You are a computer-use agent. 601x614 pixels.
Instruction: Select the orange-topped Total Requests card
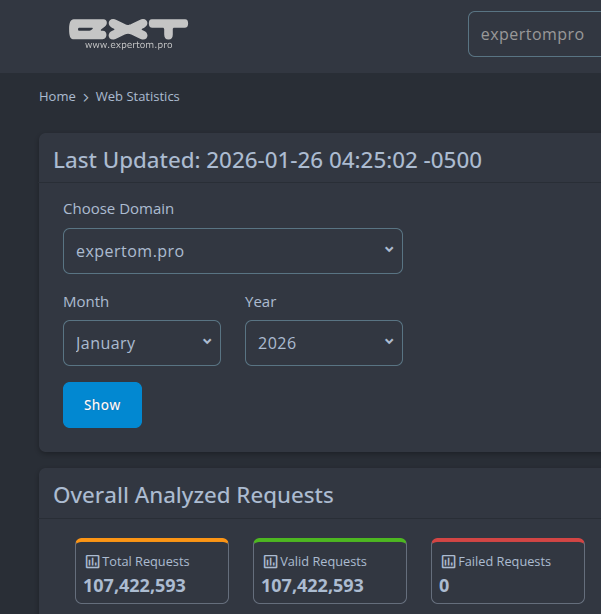[152, 571]
